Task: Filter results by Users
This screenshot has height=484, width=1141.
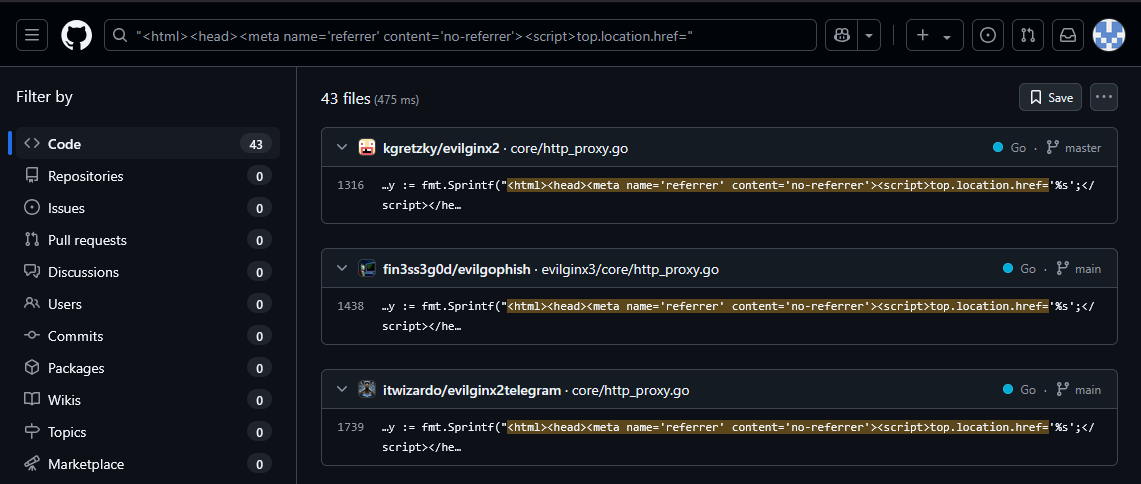Action: point(148,304)
